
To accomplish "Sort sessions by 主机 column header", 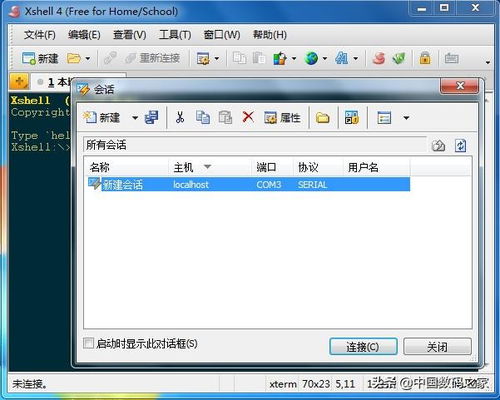I will pyautogui.click(x=210, y=167).
